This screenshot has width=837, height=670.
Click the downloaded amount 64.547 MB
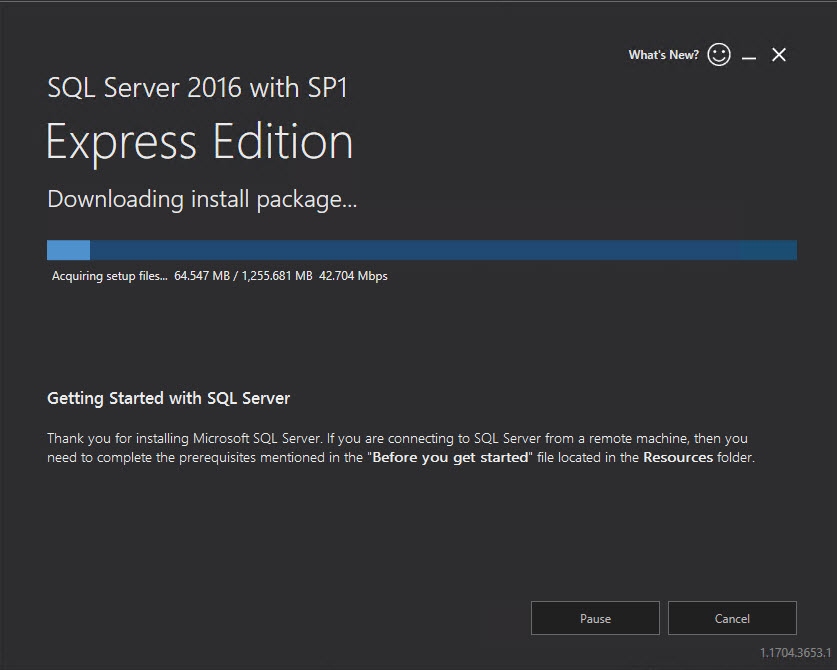pyautogui.click(x=203, y=276)
